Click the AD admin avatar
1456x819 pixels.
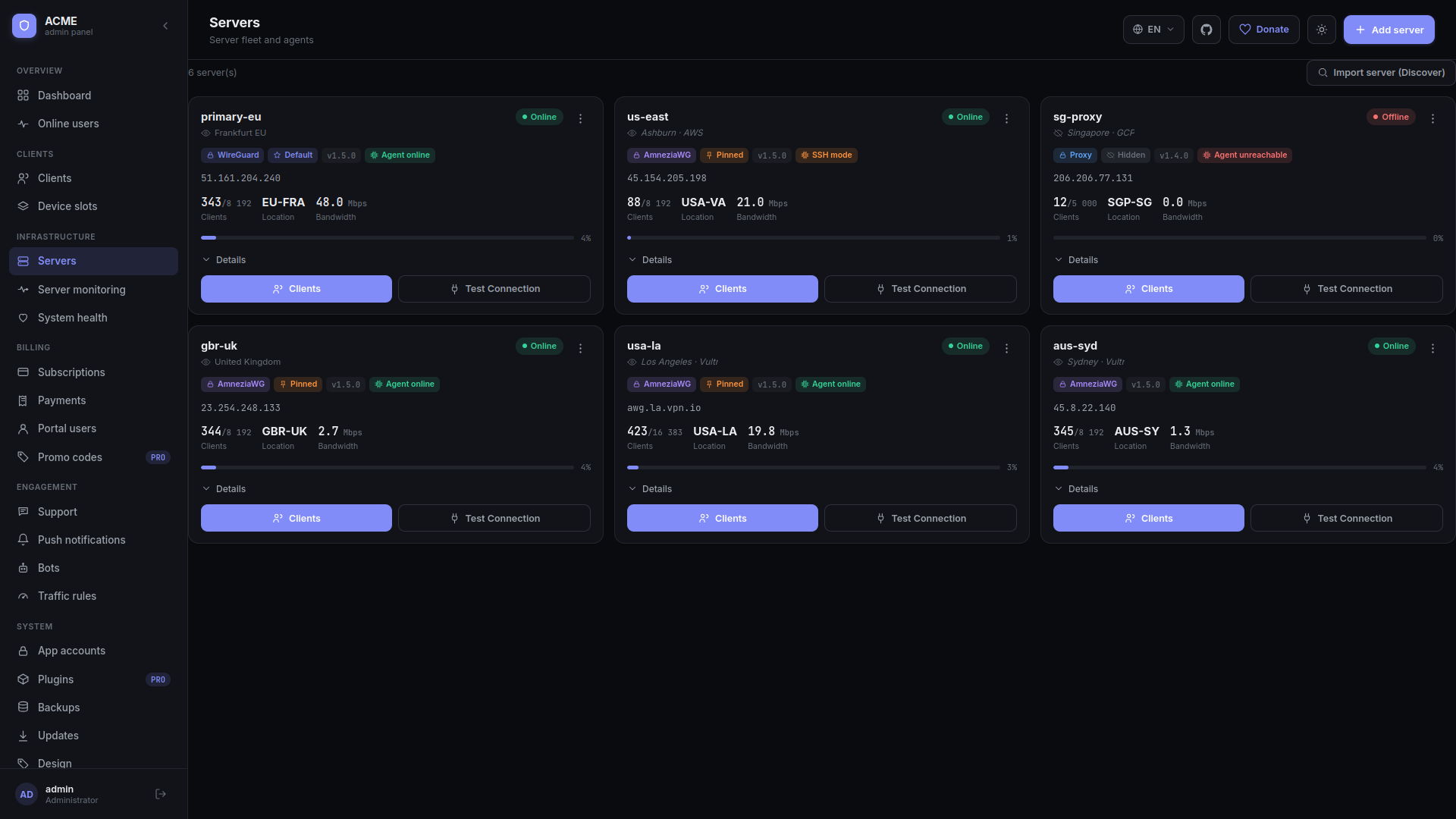[27, 794]
